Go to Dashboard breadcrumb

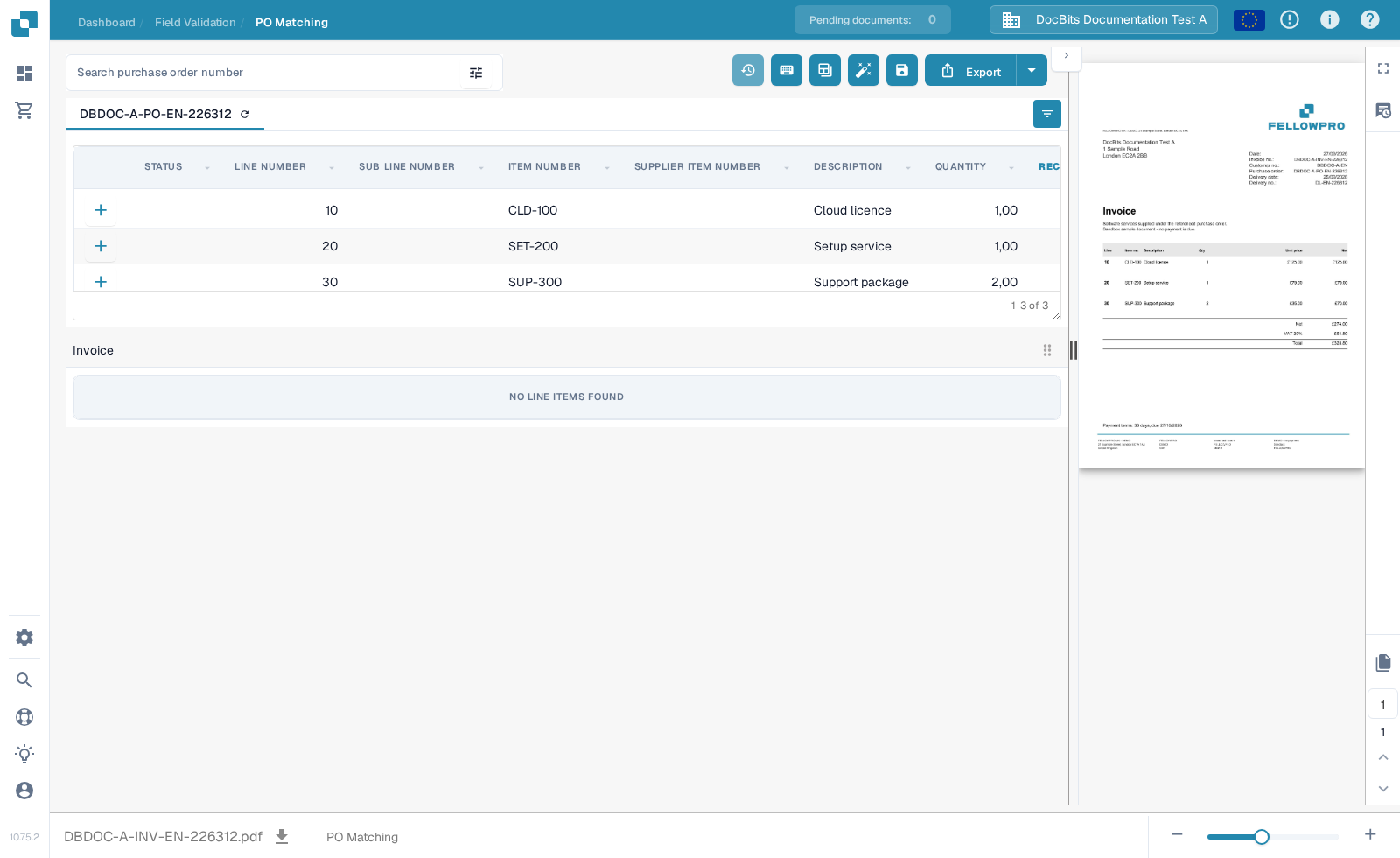[x=106, y=22]
